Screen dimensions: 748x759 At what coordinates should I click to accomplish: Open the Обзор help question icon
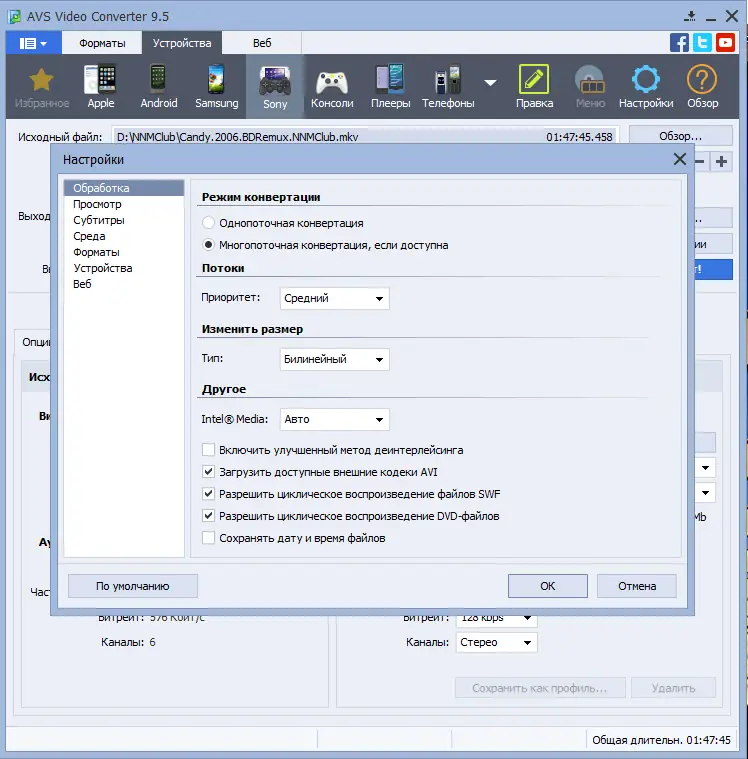click(702, 86)
